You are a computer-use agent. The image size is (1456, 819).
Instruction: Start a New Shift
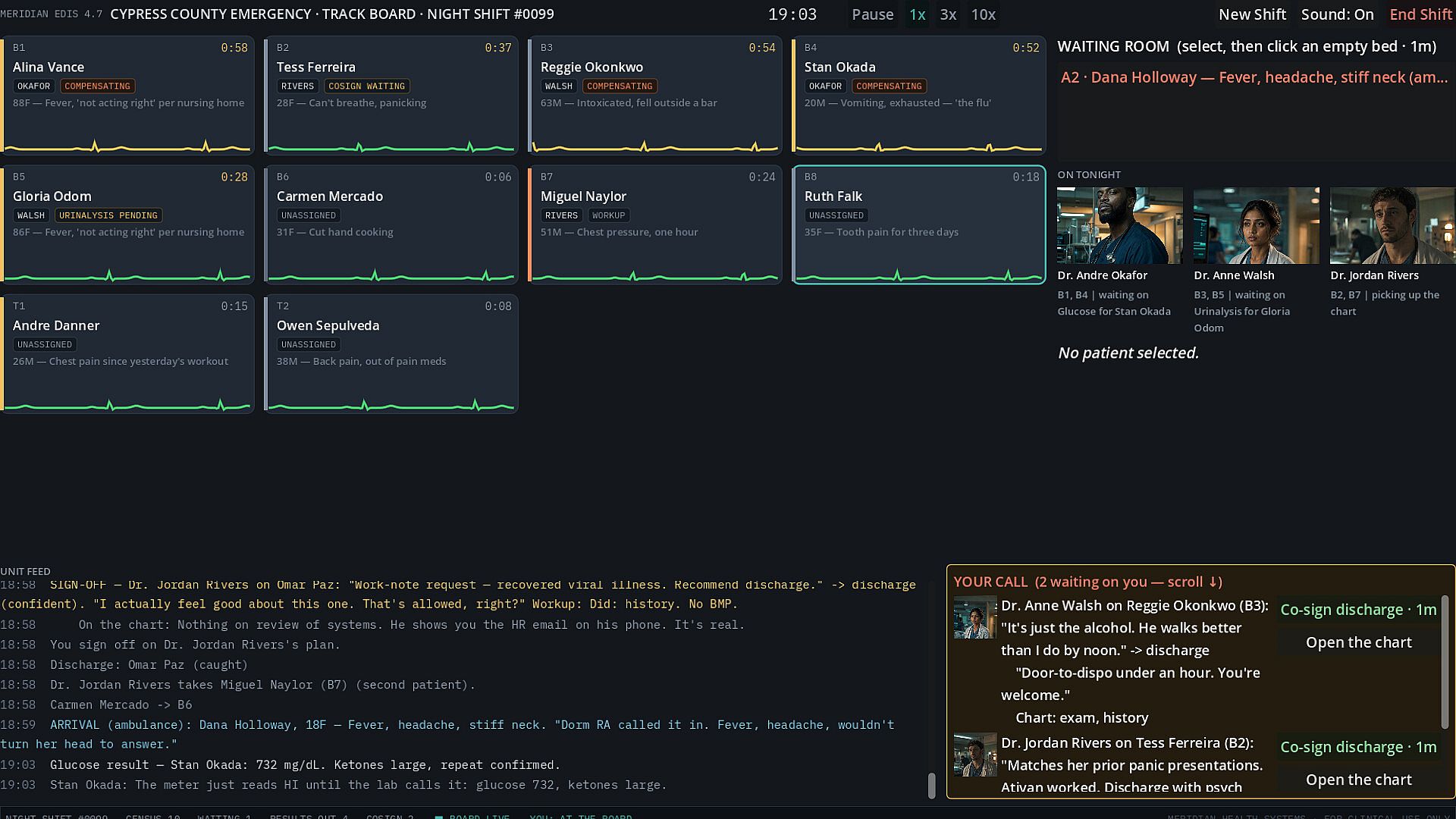(x=1252, y=14)
